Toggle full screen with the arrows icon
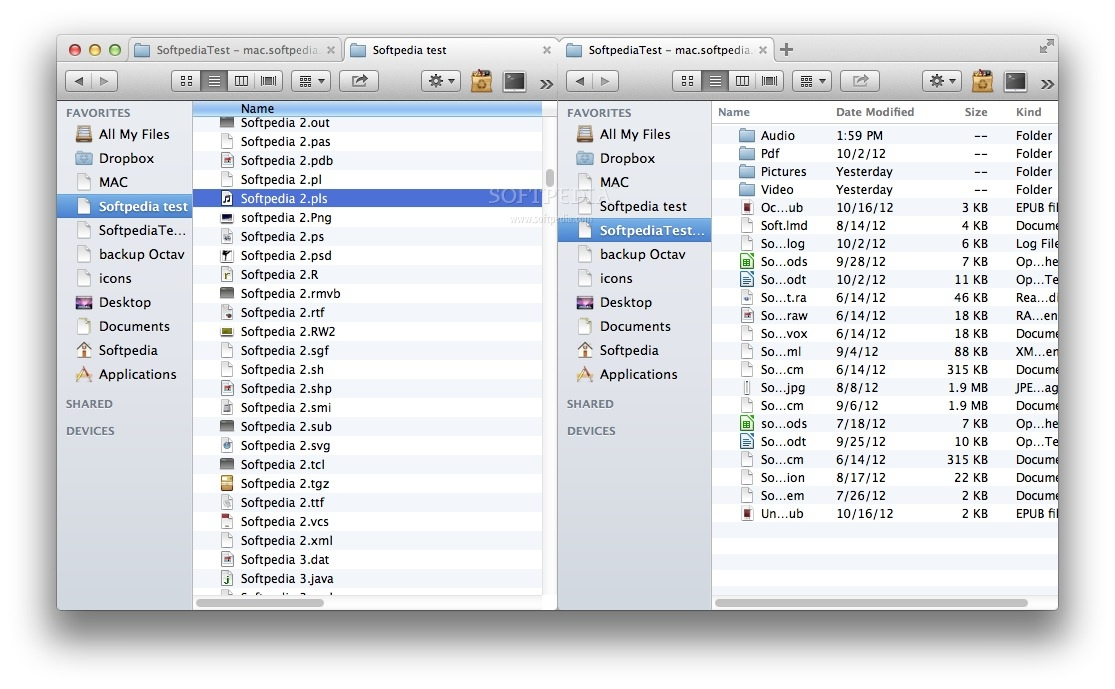The image size is (1115, 689). click(1046, 47)
